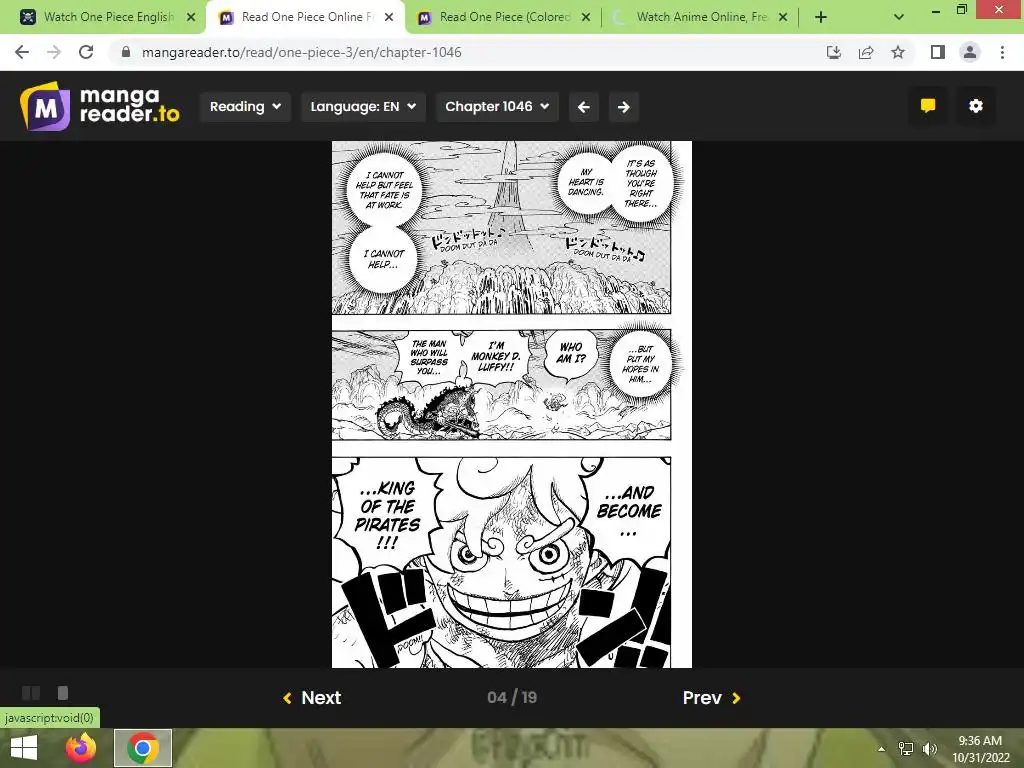Open the tab search chevron
Viewport: 1024px width, 768px height.
899,18
